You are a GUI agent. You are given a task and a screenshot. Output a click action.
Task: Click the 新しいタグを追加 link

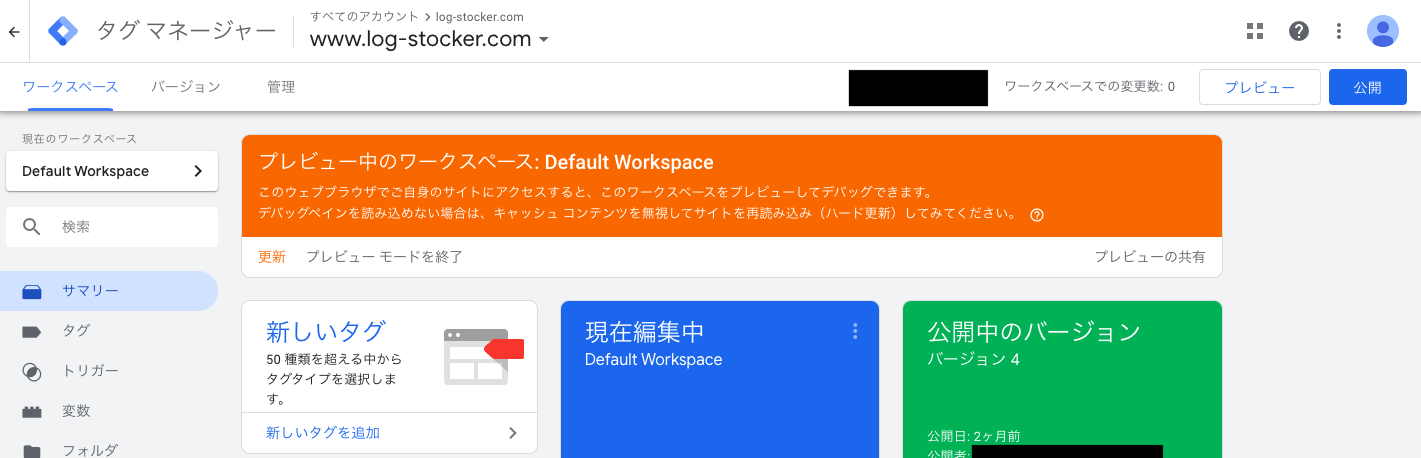tap(323, 433)
